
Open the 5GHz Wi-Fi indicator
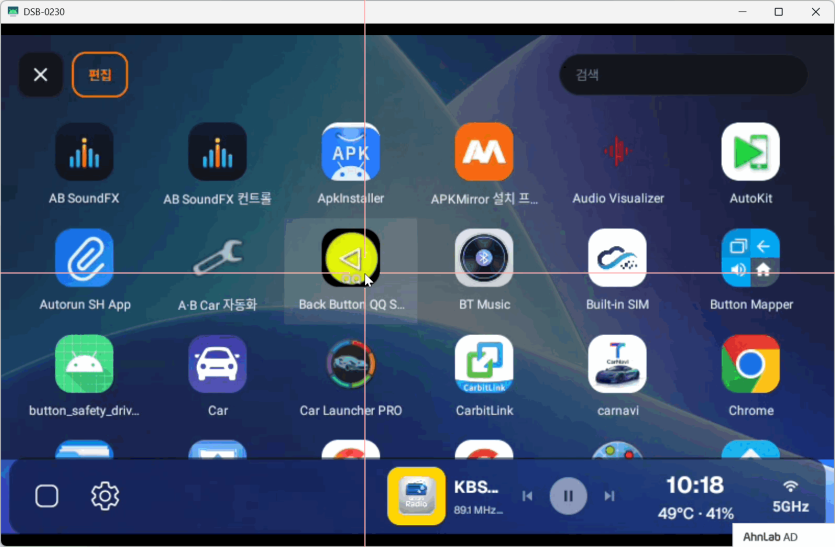coord(791,496)
